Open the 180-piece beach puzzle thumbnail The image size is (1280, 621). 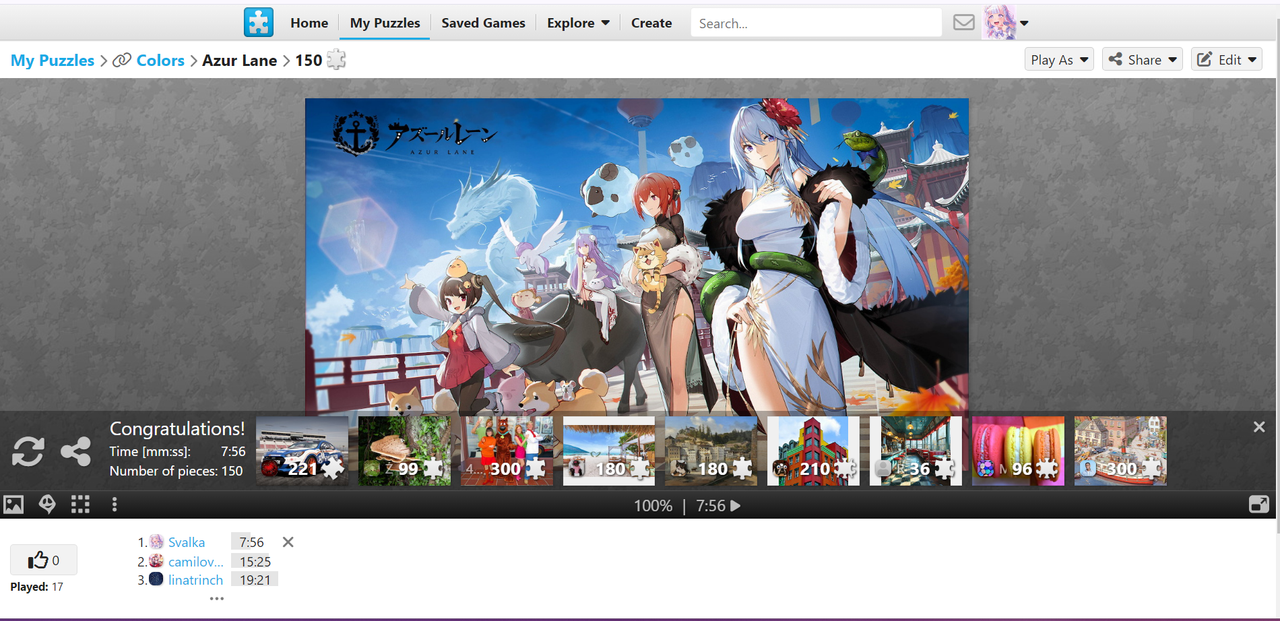coord(609,451)
